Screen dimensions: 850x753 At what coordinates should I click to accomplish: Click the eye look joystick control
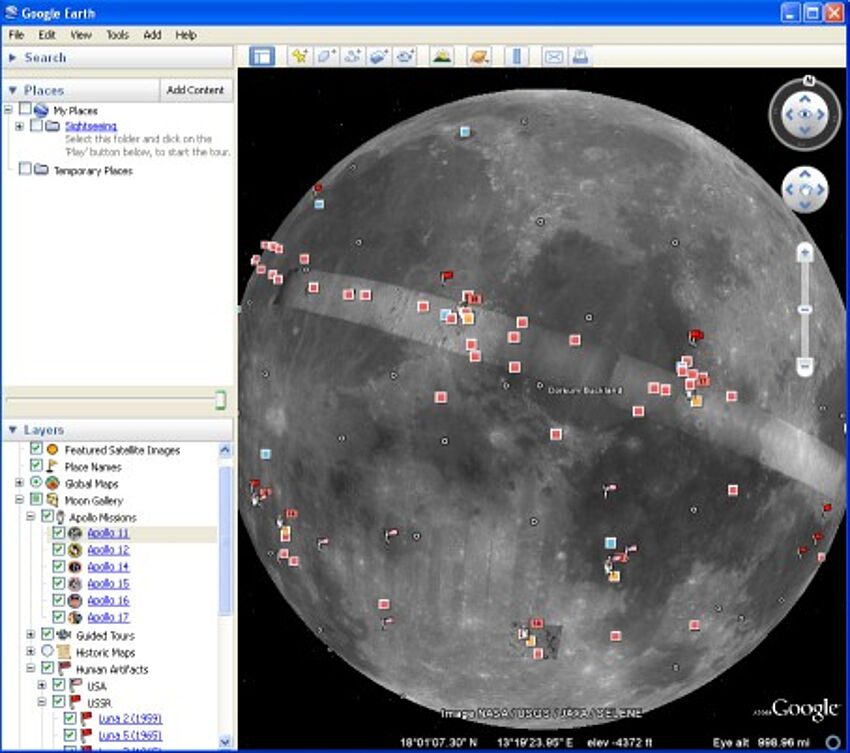(x=805, y=114)
